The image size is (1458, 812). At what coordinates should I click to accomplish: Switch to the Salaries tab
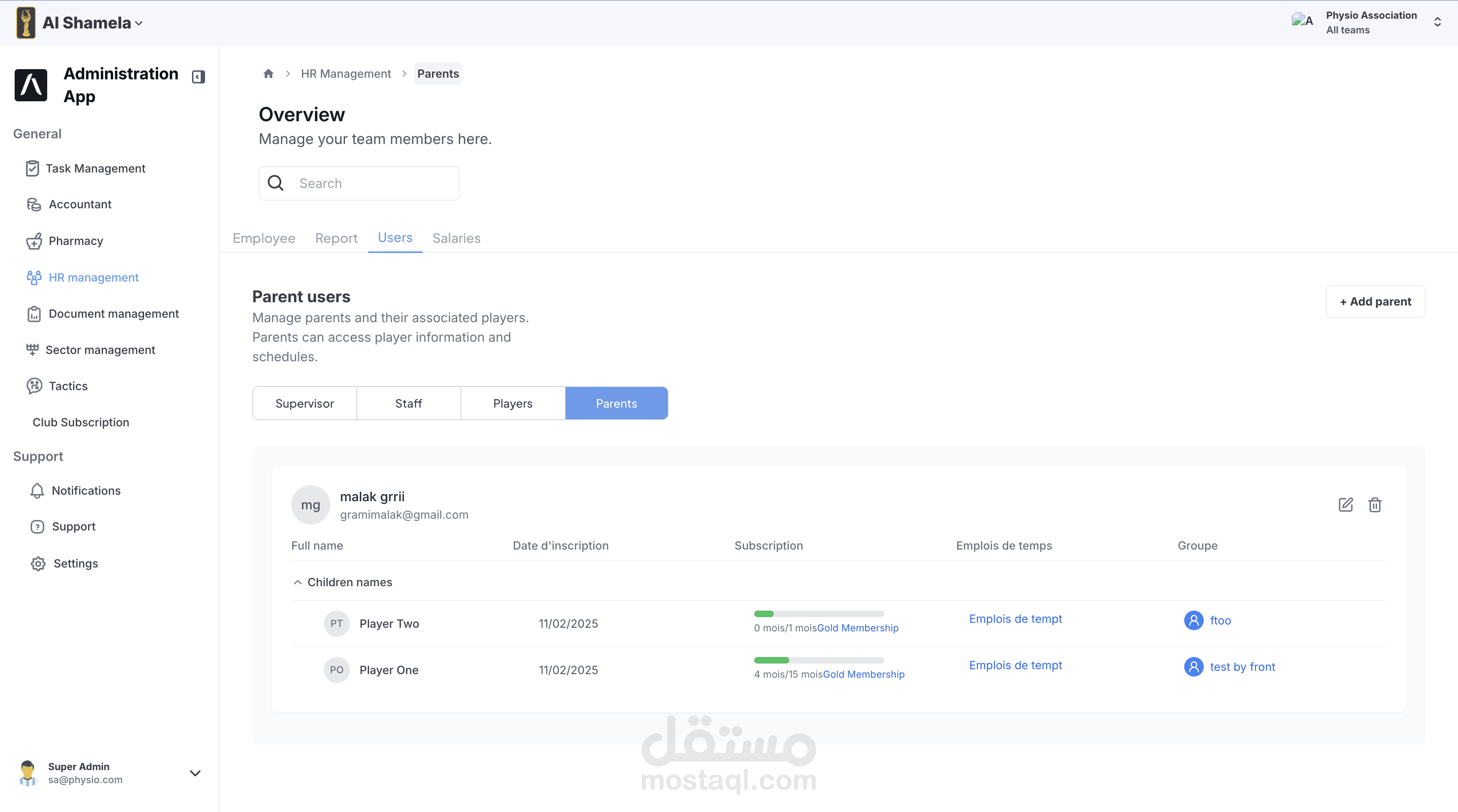[x=456, y=238]
